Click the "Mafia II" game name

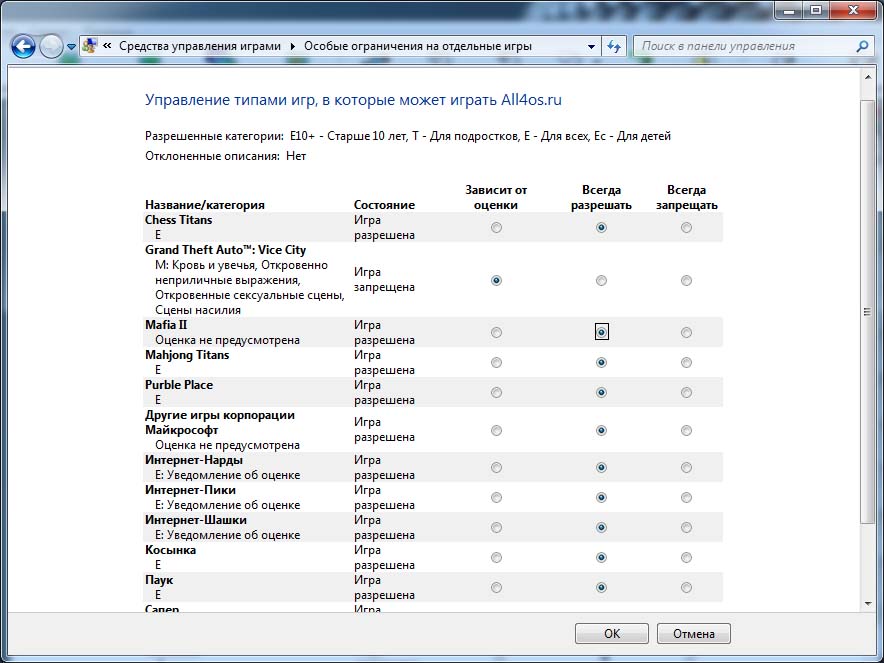pyautogui.click(x=166, y=325)
